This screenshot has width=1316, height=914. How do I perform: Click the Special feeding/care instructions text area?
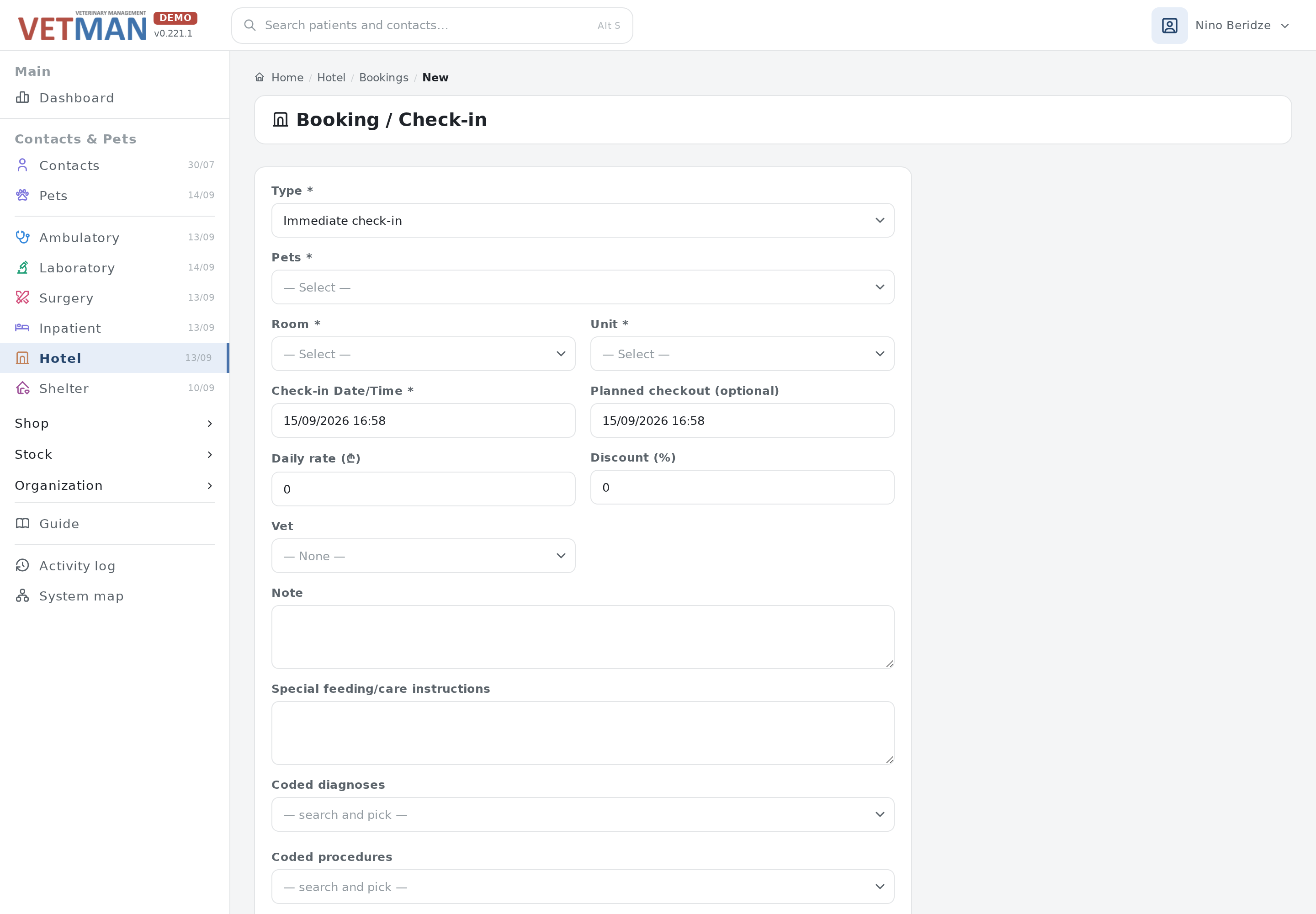coord(583,733)
